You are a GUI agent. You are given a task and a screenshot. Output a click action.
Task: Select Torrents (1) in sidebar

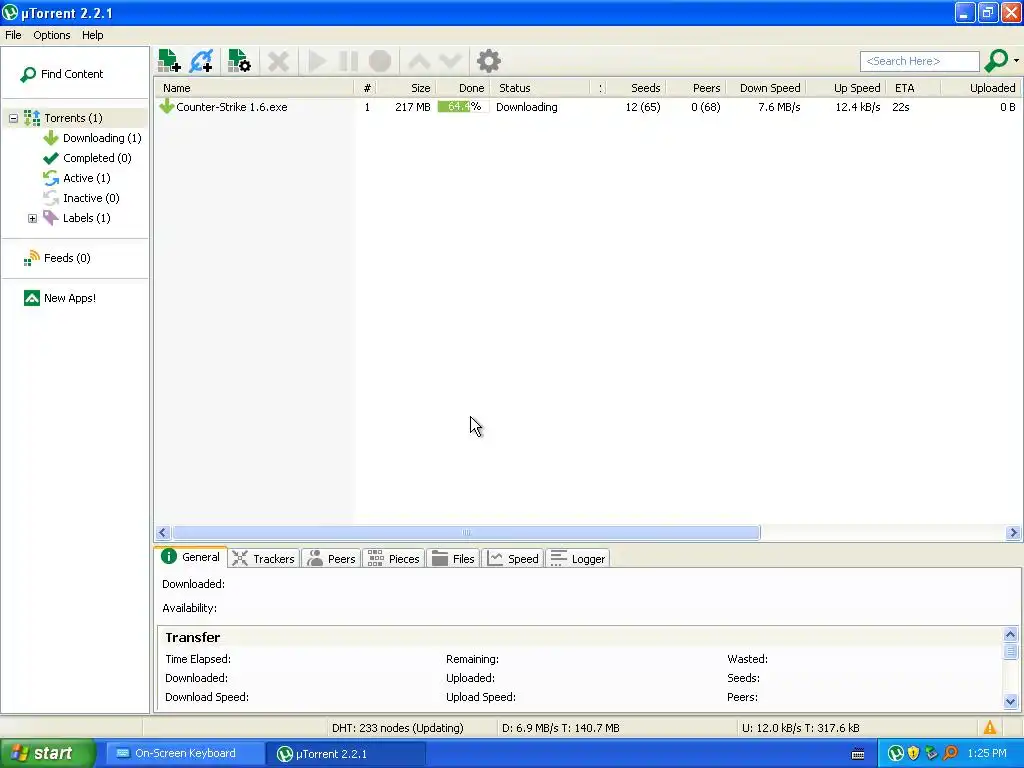(x=73, y=118)
